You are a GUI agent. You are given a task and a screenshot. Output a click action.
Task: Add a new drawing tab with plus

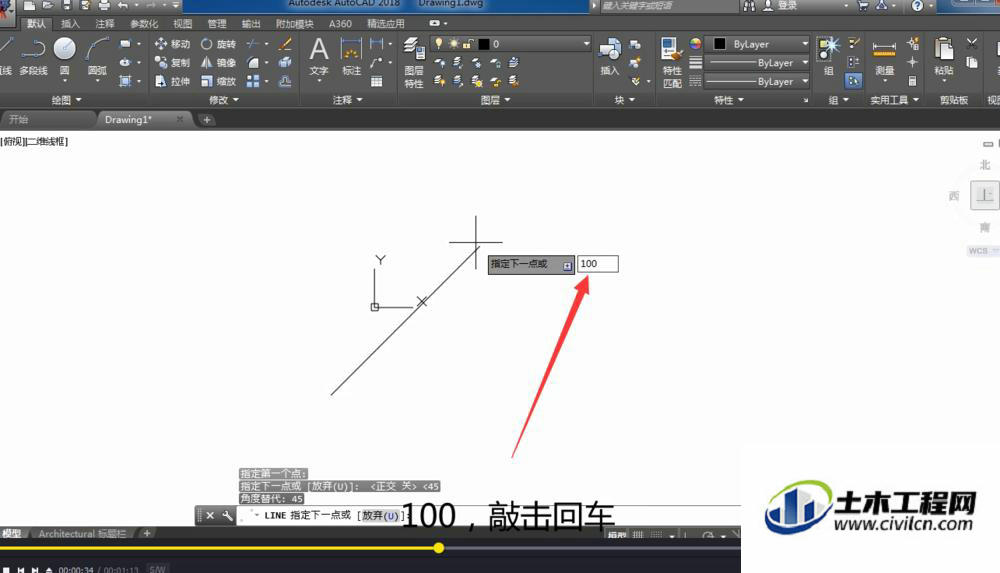[x=206, y=119]
